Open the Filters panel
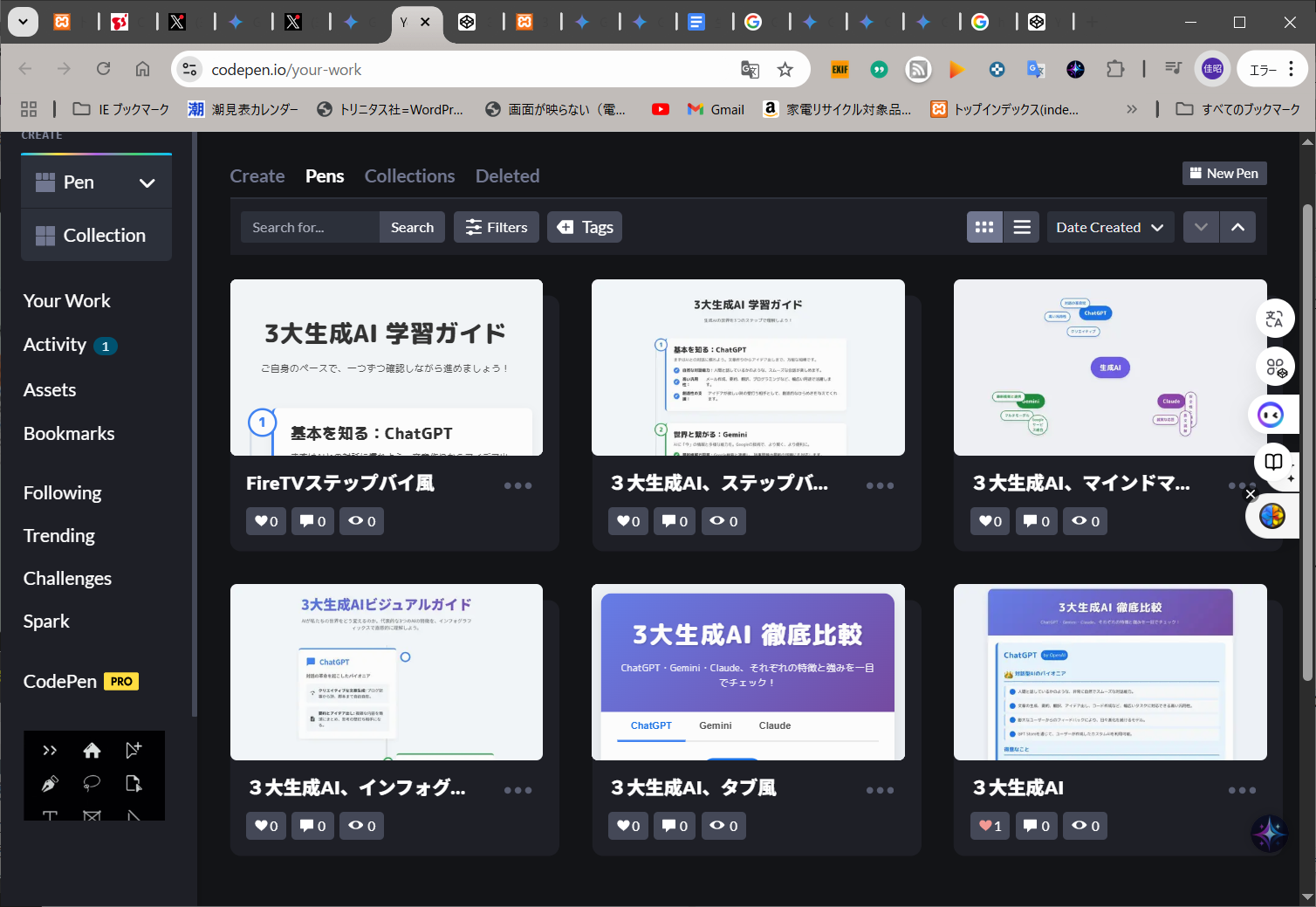 [497, 227]
